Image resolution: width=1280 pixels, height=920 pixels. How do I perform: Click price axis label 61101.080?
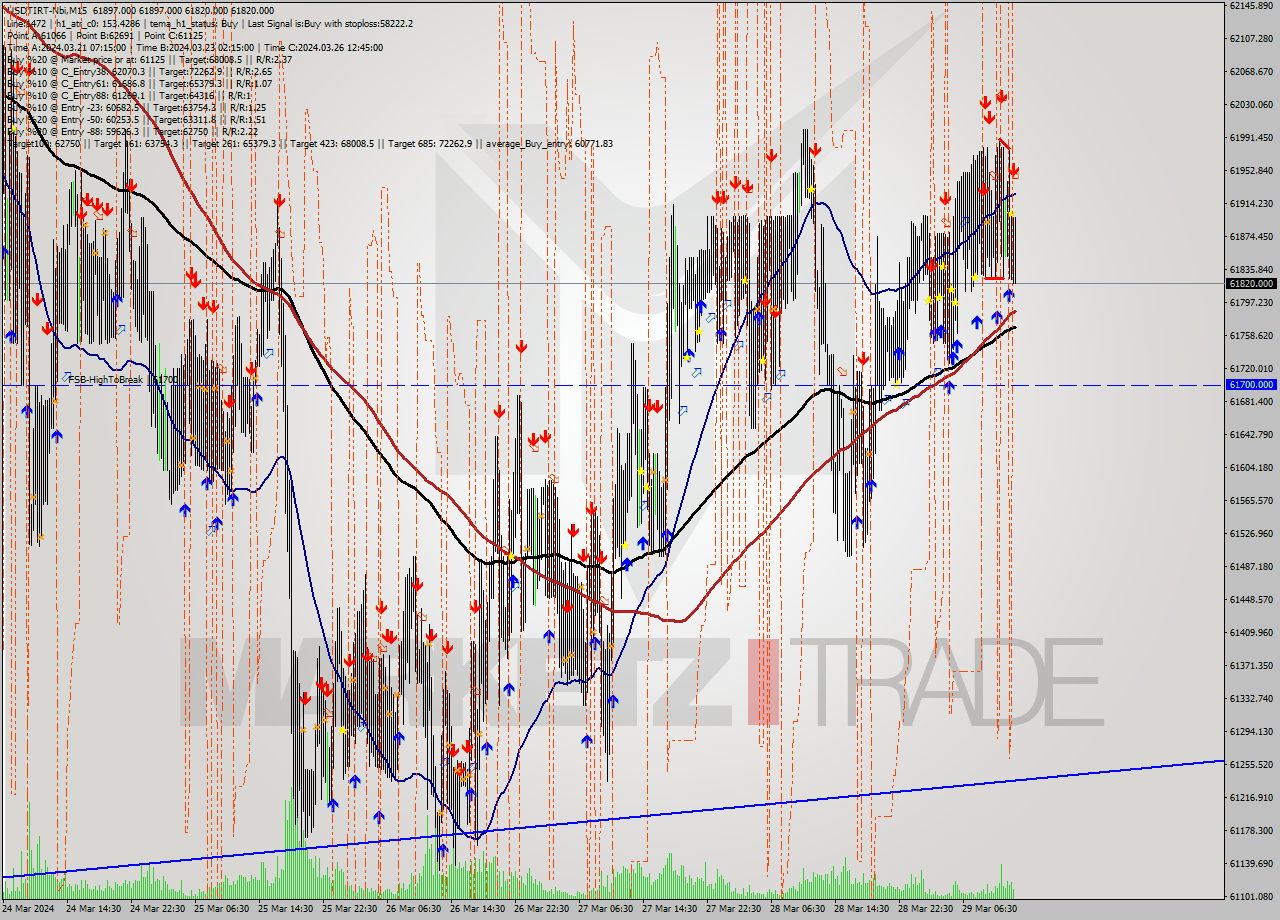[x=1253, y=896]
